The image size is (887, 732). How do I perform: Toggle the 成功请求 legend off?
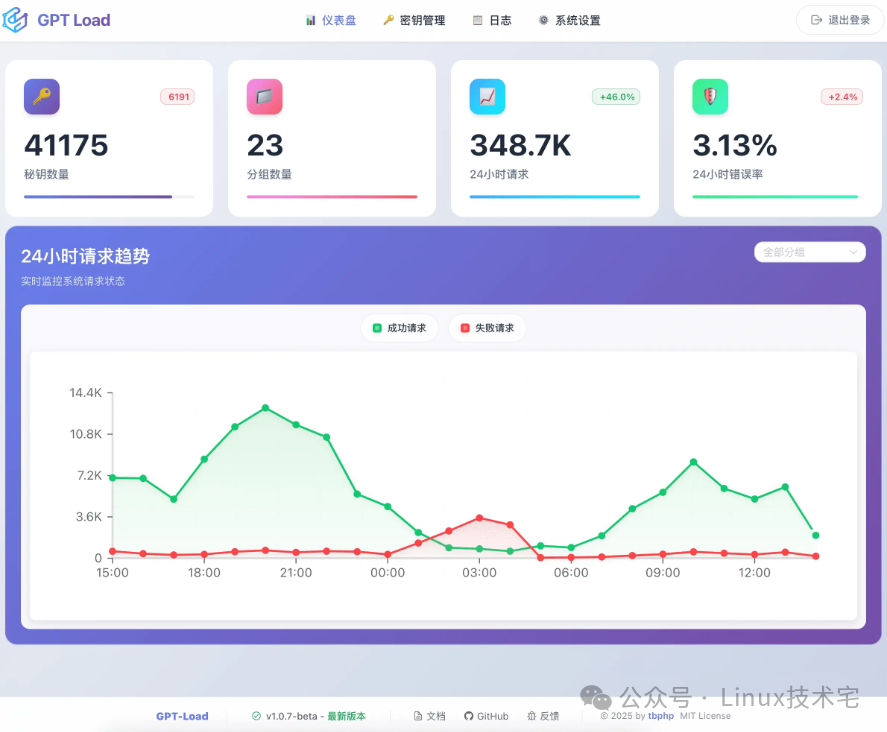[400, 327]
